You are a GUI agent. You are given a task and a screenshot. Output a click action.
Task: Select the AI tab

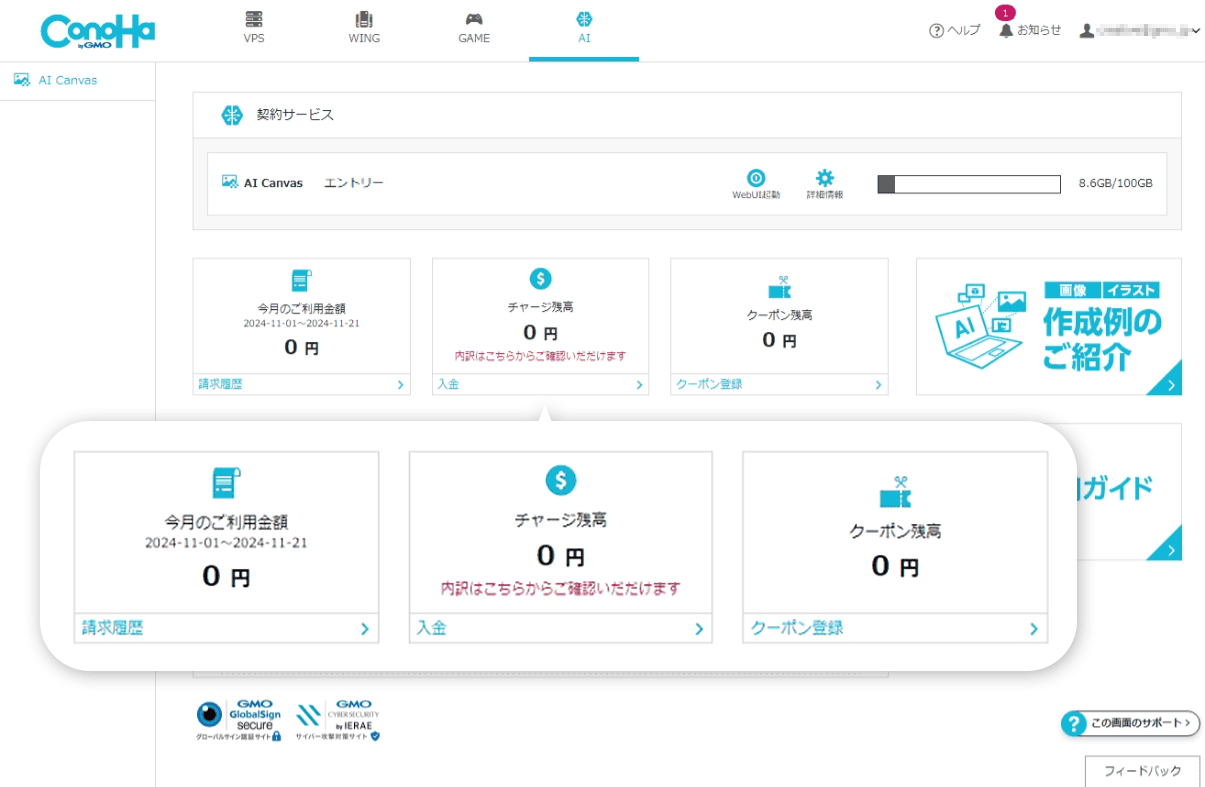point(584,29)
